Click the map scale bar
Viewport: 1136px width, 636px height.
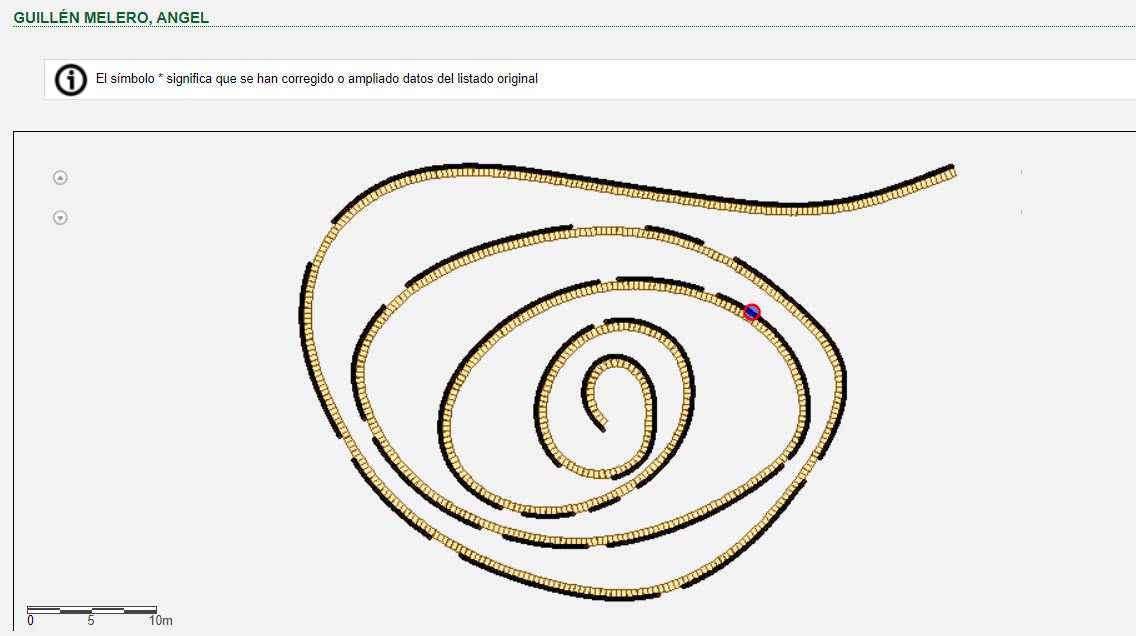click(91, 609)
